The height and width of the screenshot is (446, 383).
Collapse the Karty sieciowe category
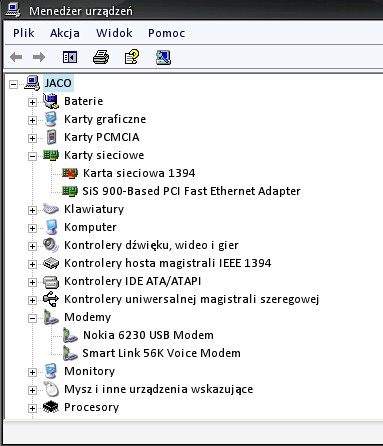(32, 156)
